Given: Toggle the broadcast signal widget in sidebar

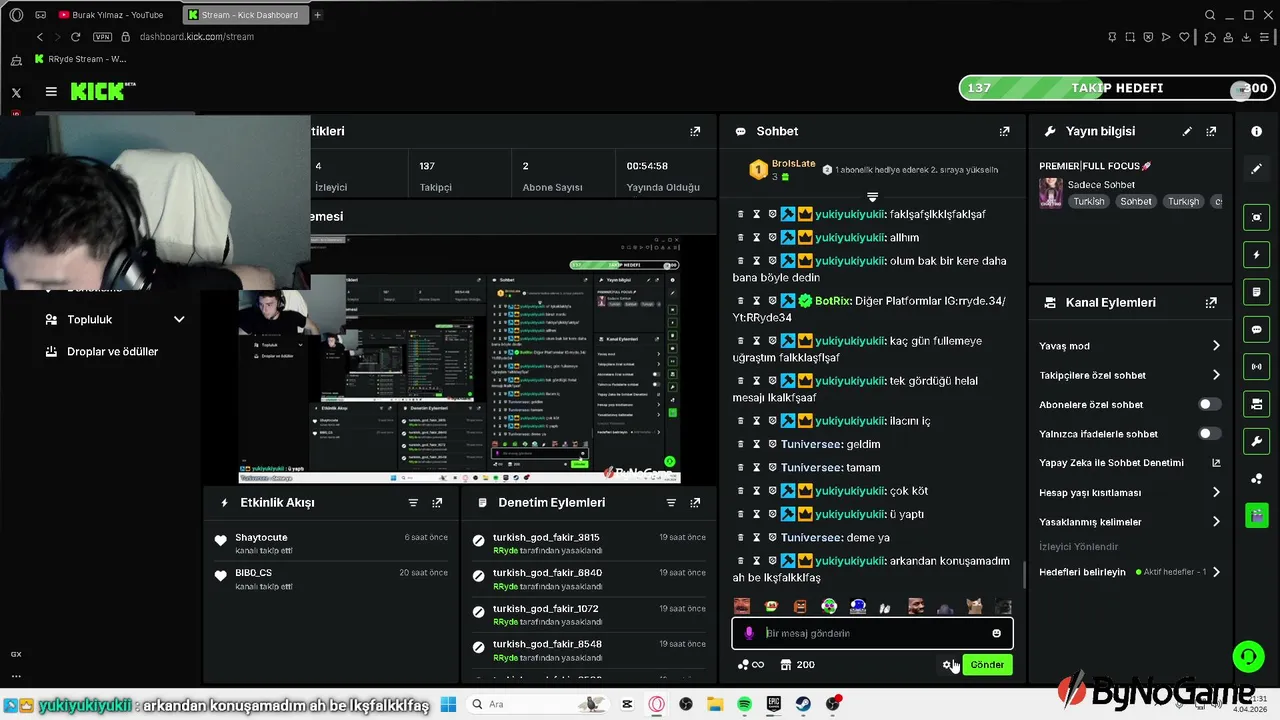Looking at the screenshot, I should pyautogui.click(x=1257, y=367).
